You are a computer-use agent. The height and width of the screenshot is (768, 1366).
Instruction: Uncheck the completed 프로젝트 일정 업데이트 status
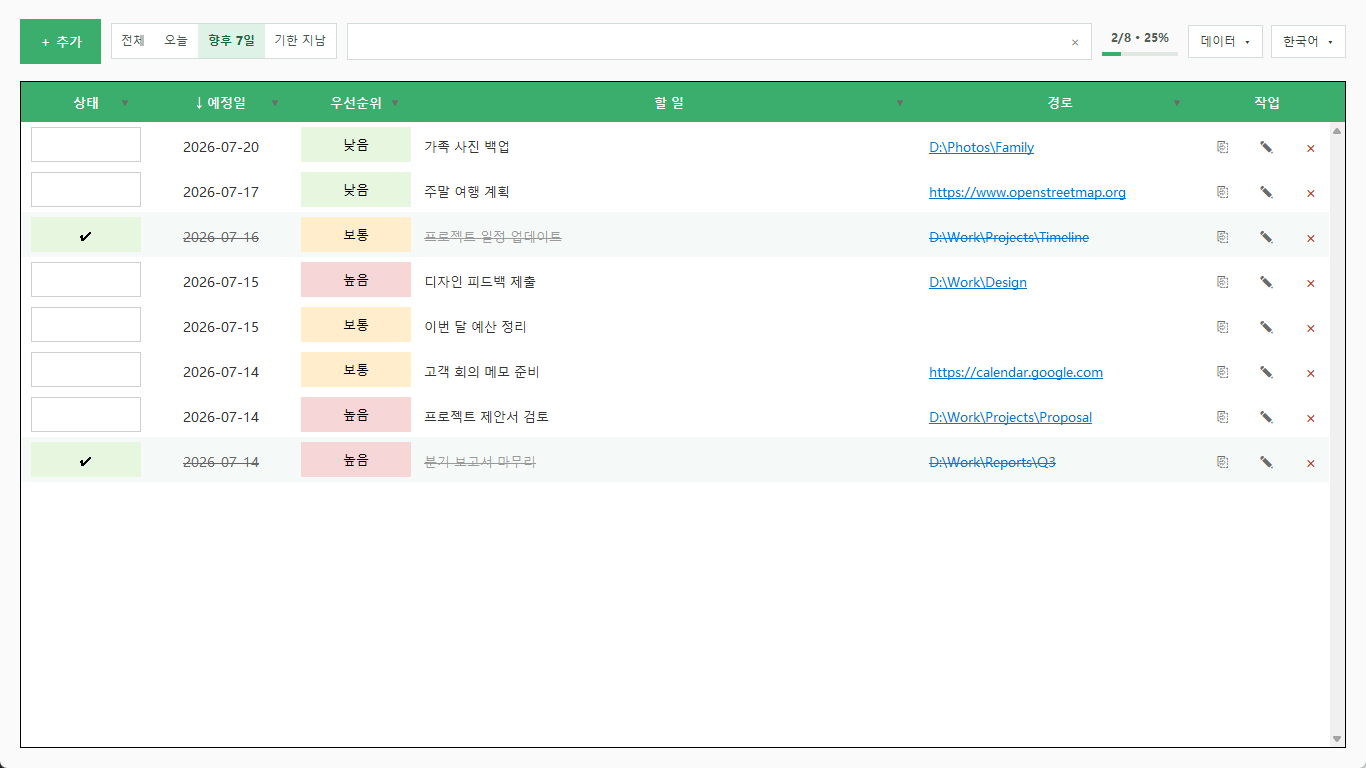pyautogui.click(x=86, y=235)
